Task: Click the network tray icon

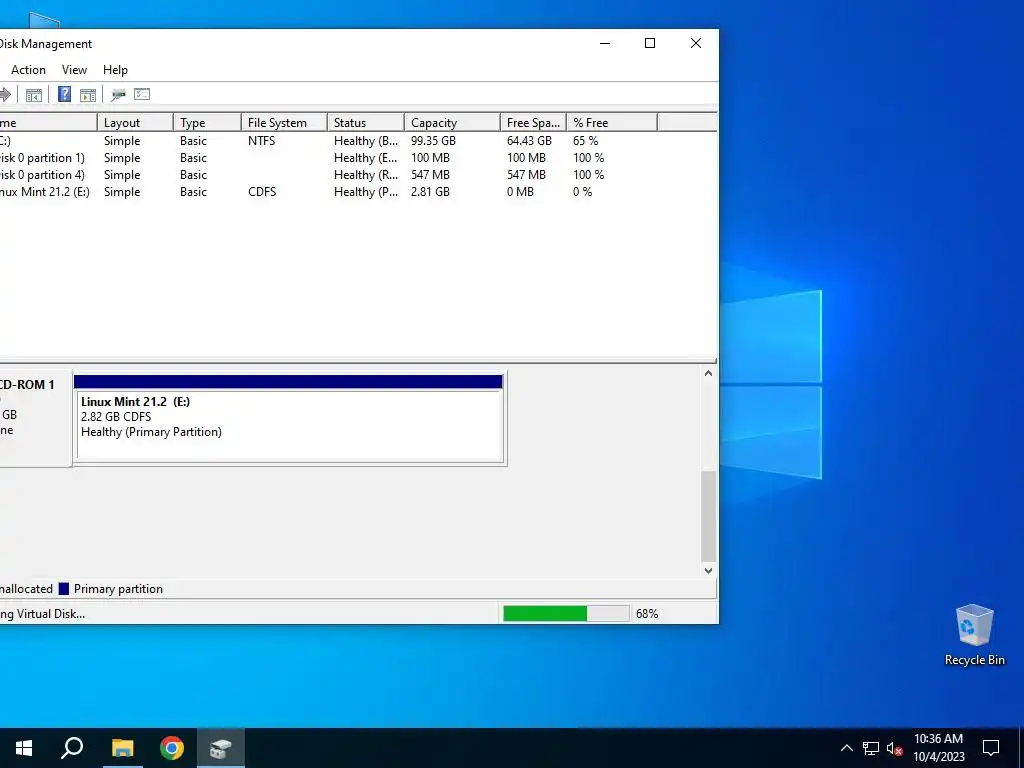Action: point(871,748)
